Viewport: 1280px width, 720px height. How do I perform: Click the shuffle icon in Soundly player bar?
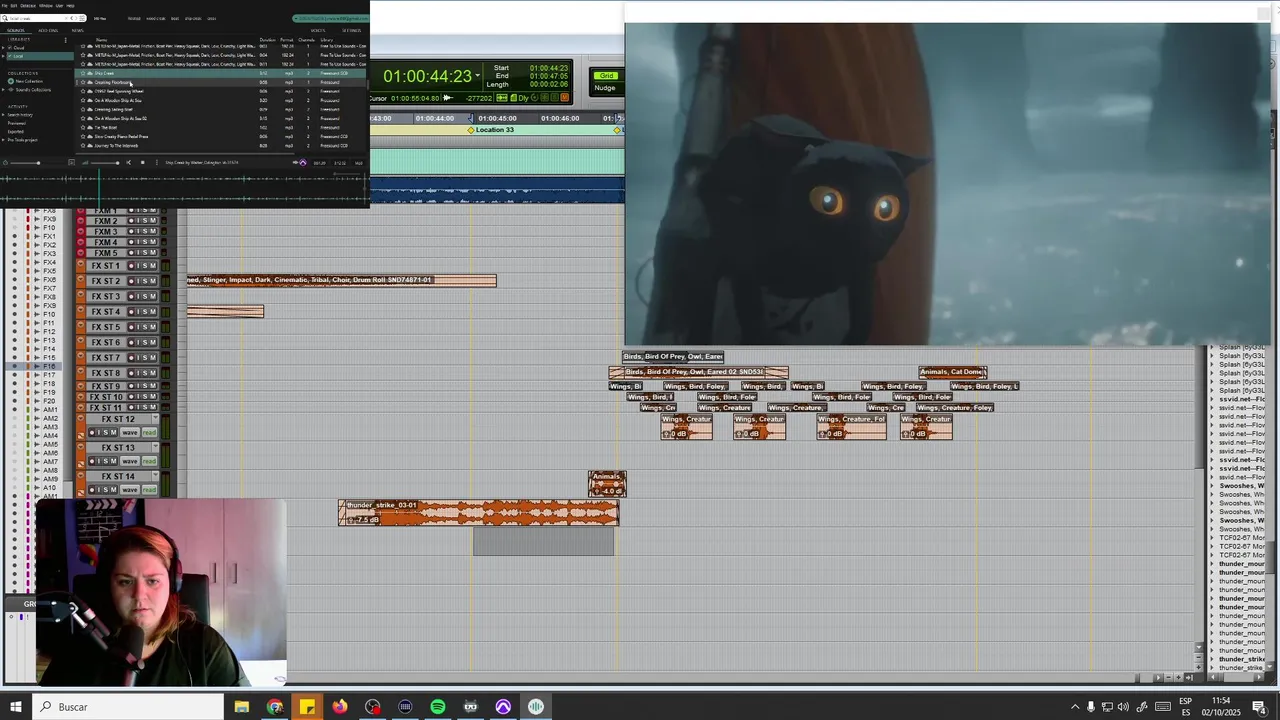pyautogui.click(x=129, y=162)
